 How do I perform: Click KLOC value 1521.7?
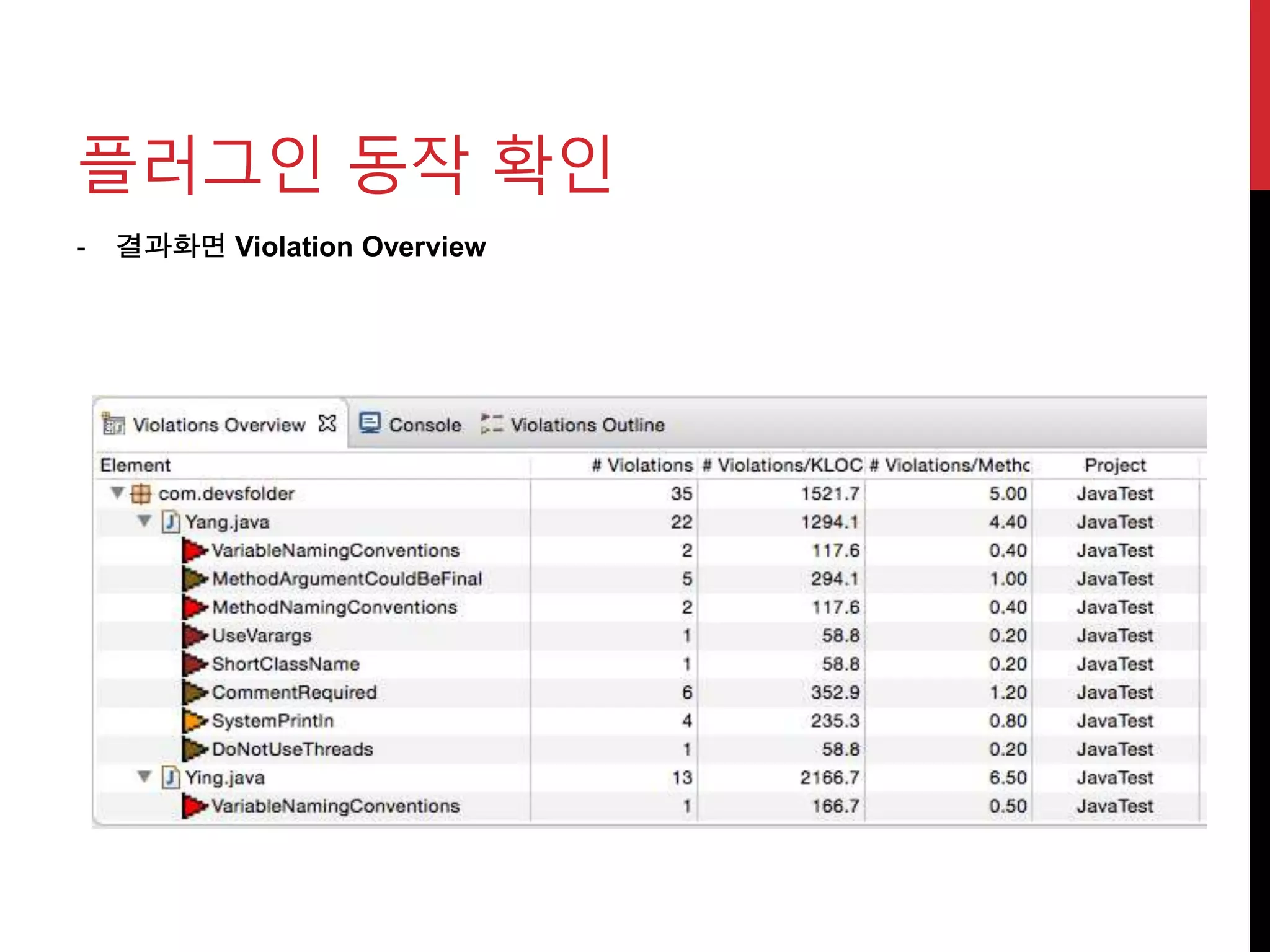pos(830,493)
